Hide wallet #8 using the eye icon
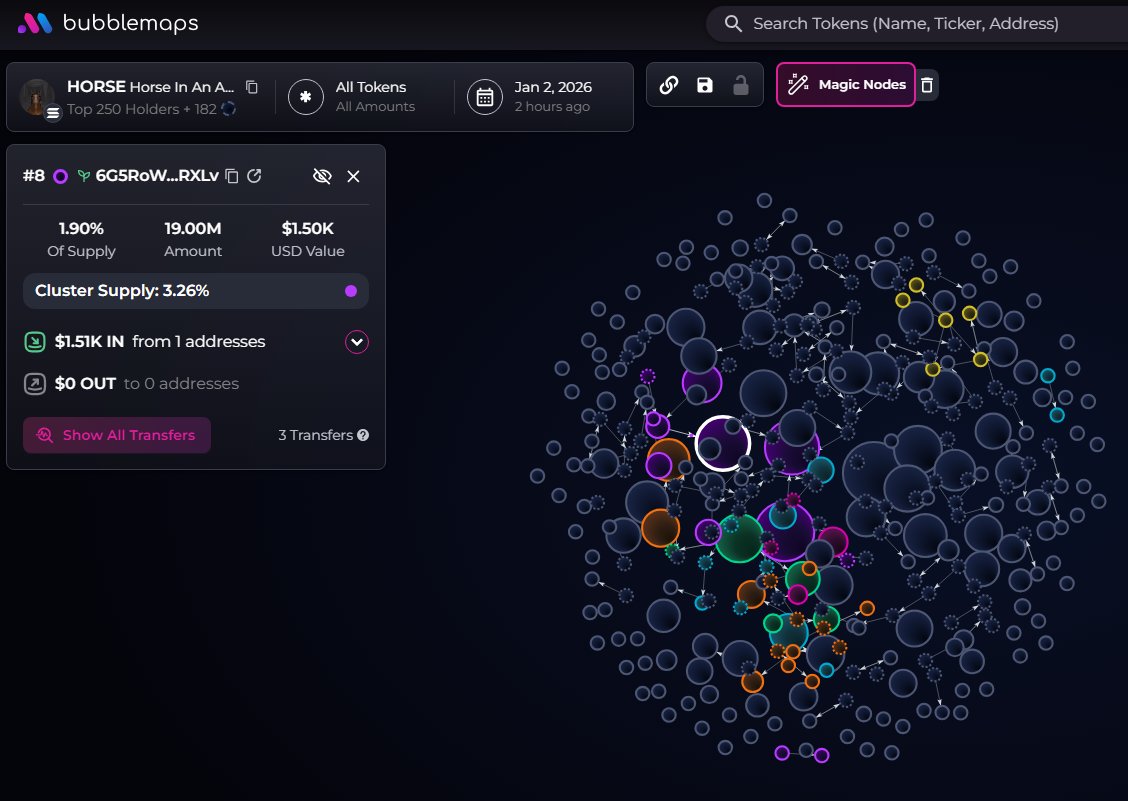Image resolution: width=1128 pixels, height=801 pixels. (322, 176)
